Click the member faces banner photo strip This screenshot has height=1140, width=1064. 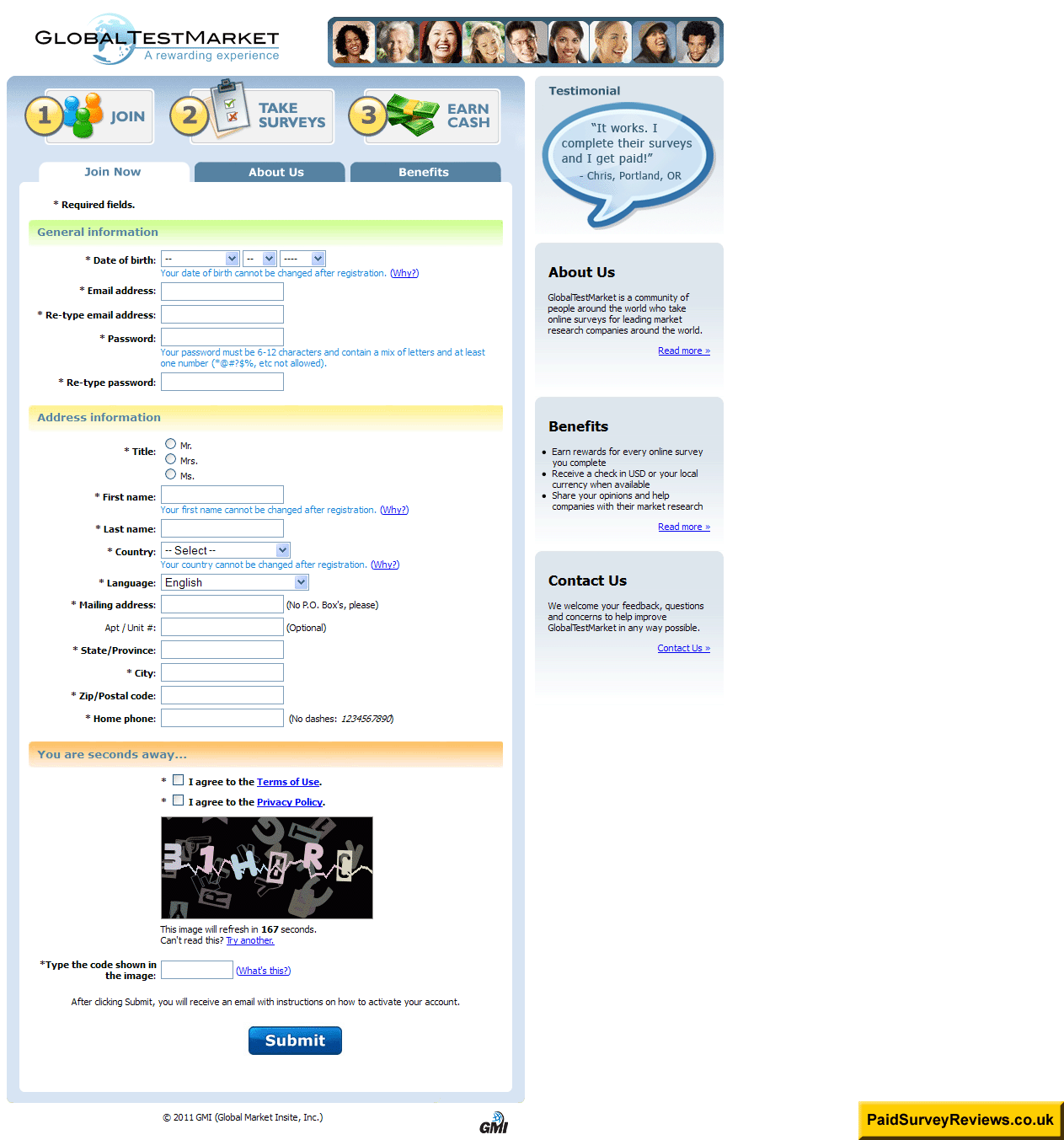click(526, 42)
